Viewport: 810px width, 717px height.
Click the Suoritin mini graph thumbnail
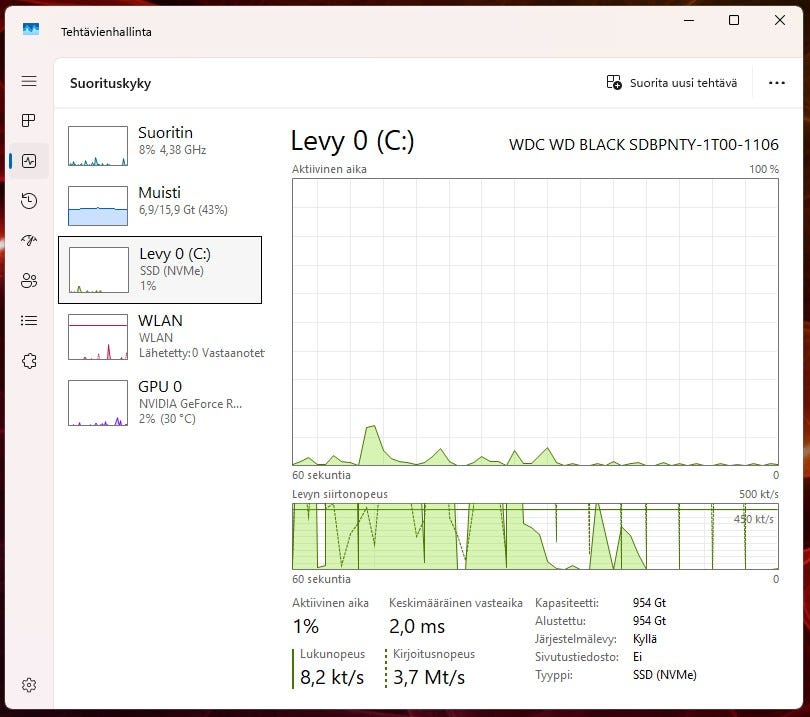tap(98, 146)
